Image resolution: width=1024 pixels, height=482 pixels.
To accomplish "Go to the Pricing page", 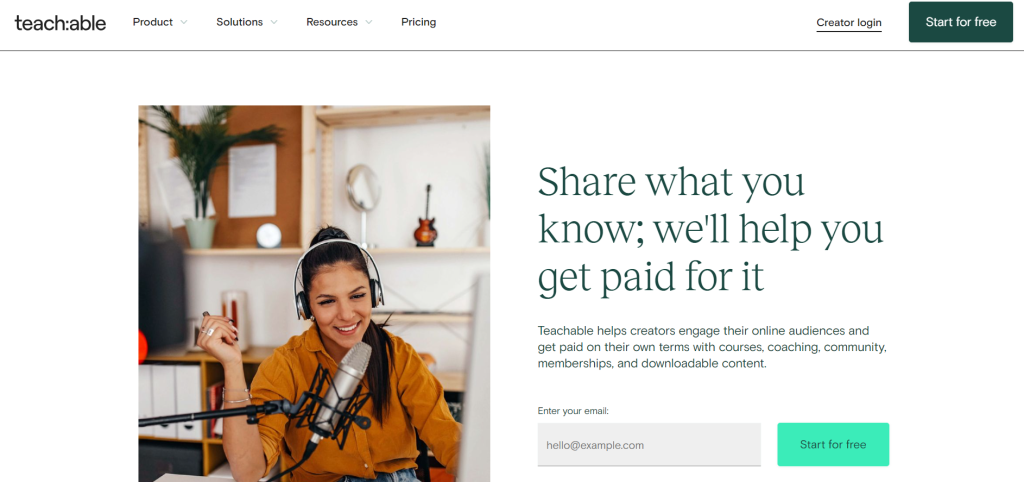I will tap(419, 22).
